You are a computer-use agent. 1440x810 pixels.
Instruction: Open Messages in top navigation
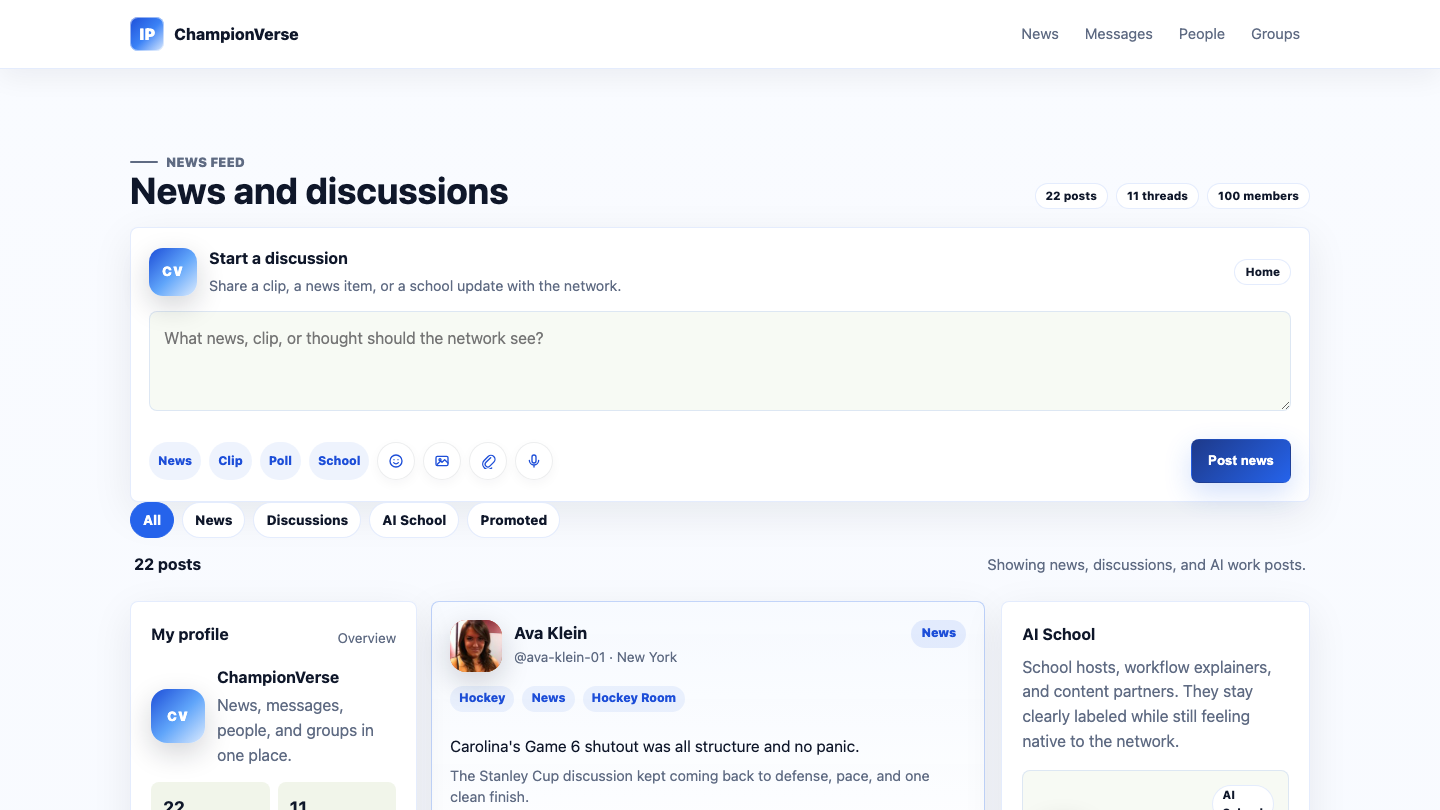[x=1119, y=34]
